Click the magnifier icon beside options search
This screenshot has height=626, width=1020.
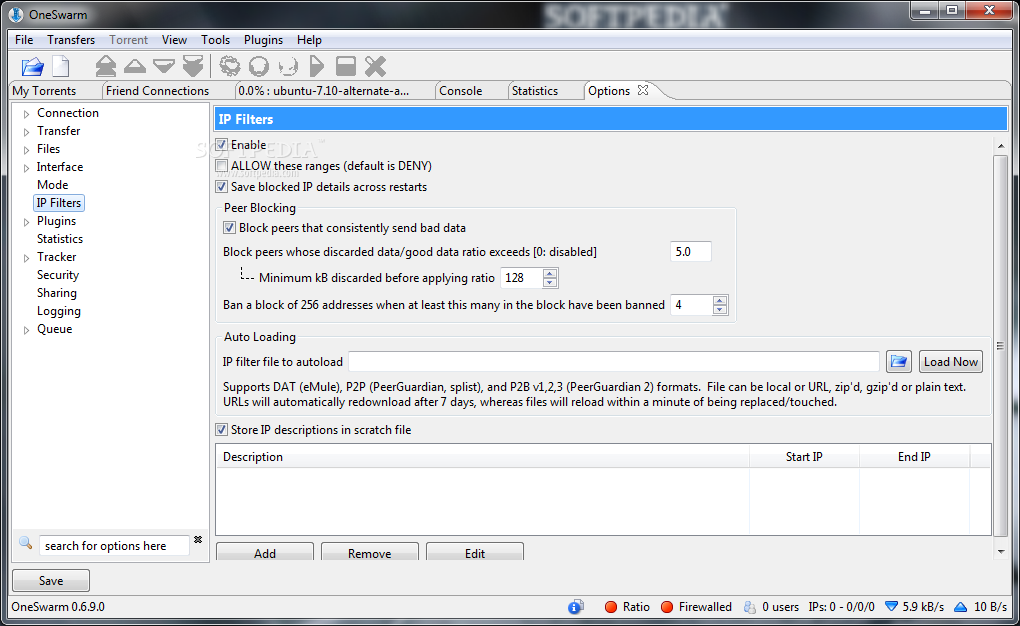[x=25, y=543]
